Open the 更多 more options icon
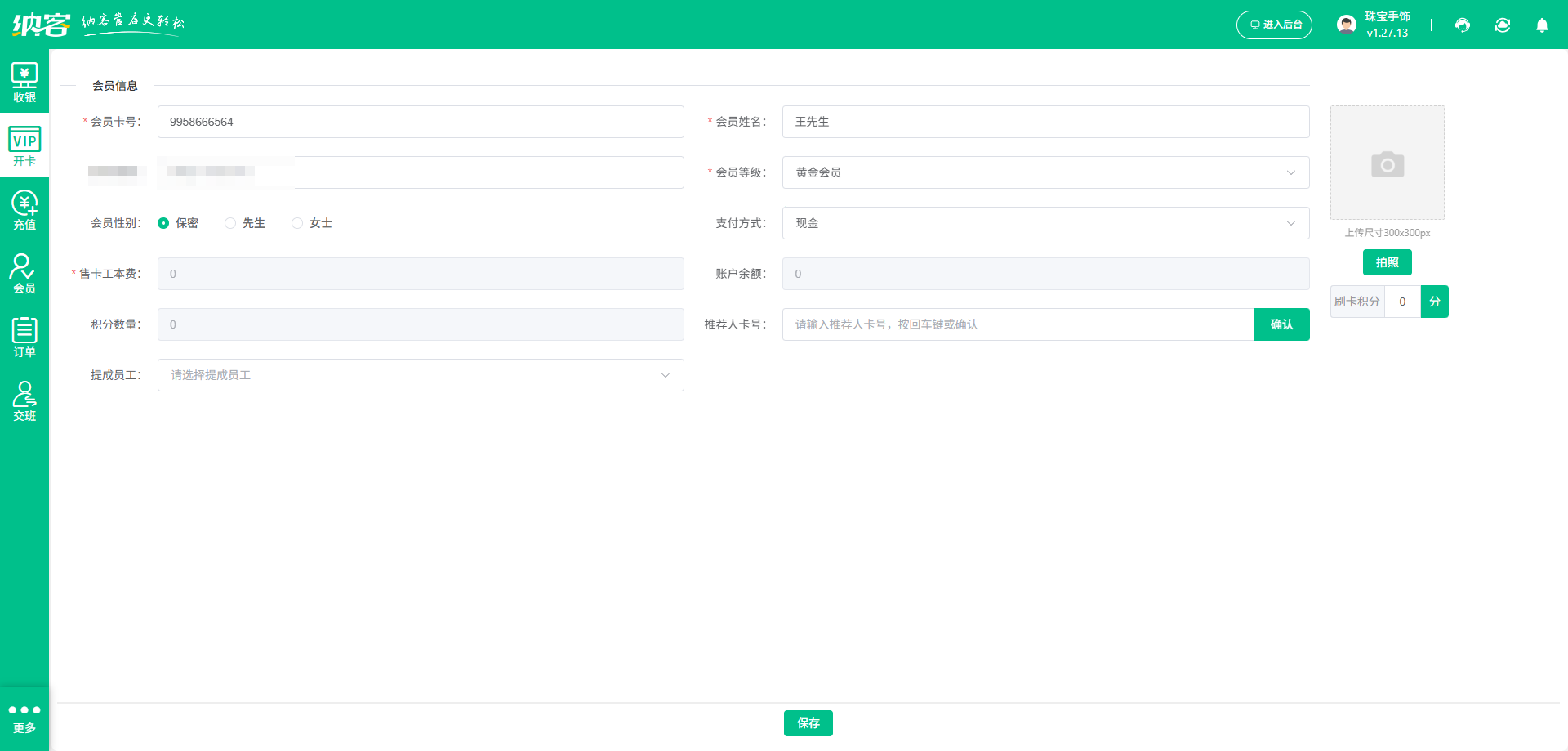The width and height of the screenshot is (1568, 751). click(x=24, y=718)
